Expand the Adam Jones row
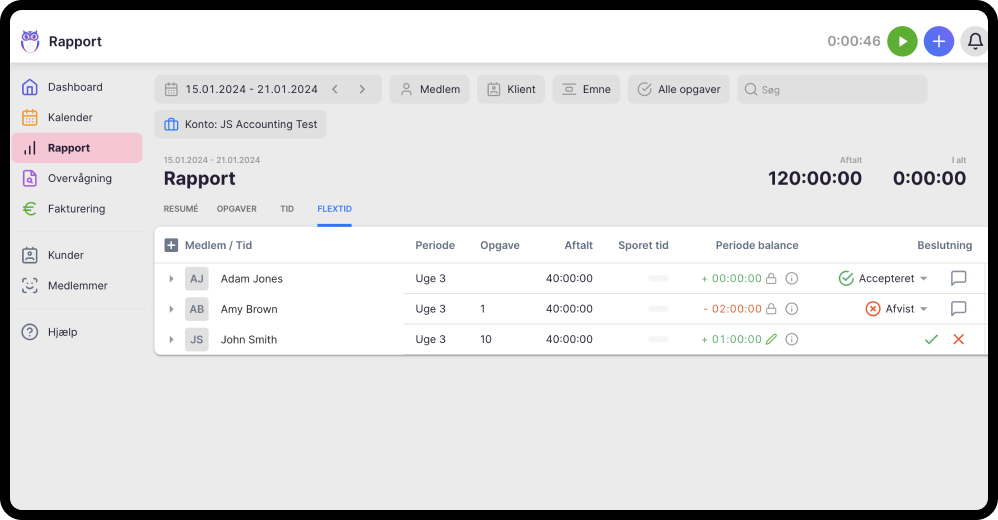 (171, 279)
